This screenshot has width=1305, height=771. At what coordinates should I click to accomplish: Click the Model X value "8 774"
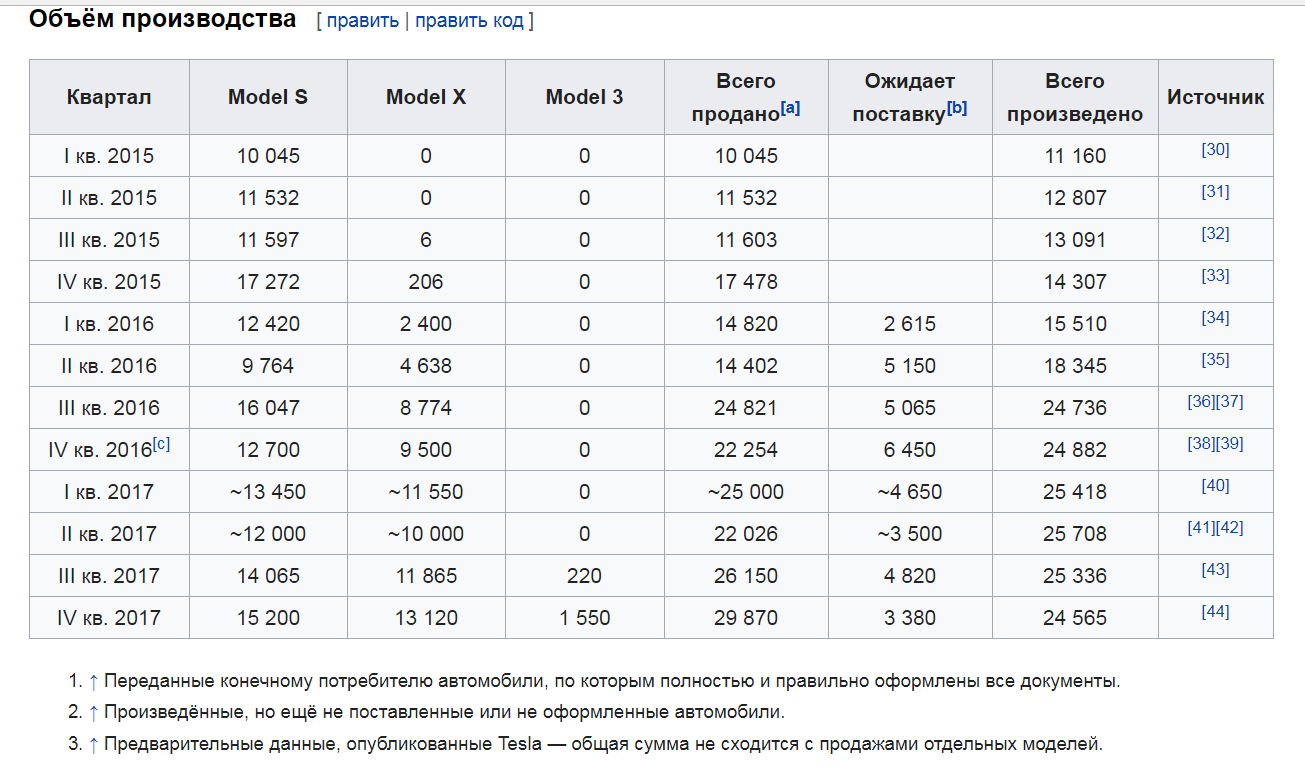click(426, 408)
